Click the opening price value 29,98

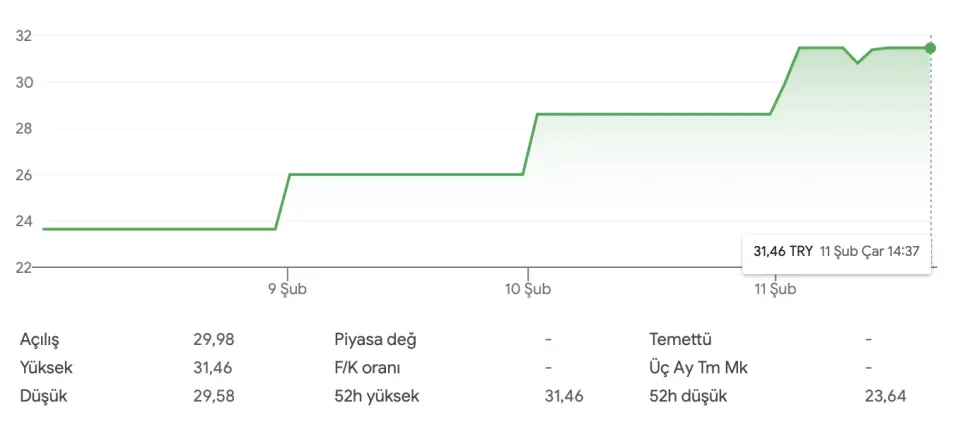(214, 339)
